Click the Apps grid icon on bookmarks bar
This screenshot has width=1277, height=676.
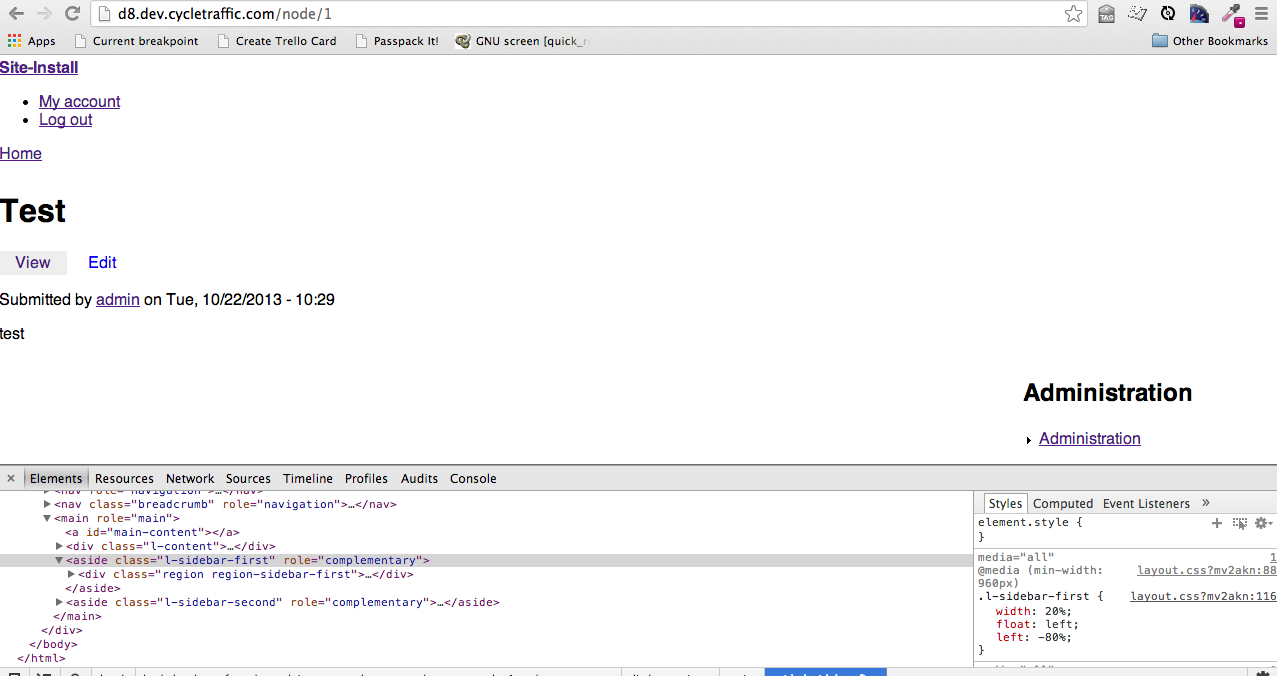14,41
